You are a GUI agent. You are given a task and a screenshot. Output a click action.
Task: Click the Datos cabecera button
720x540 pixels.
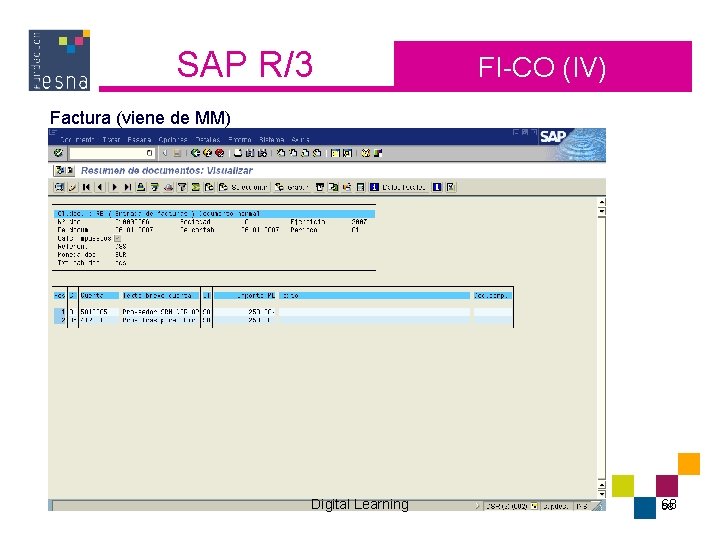(399, 187)
